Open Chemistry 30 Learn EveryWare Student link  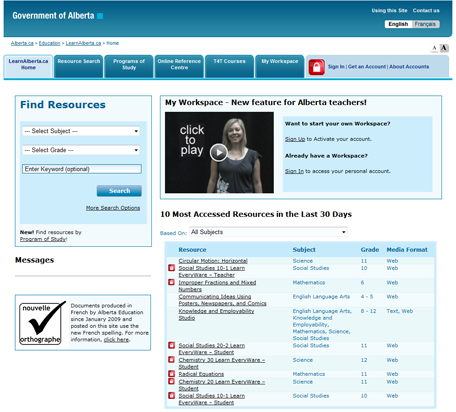222,363
